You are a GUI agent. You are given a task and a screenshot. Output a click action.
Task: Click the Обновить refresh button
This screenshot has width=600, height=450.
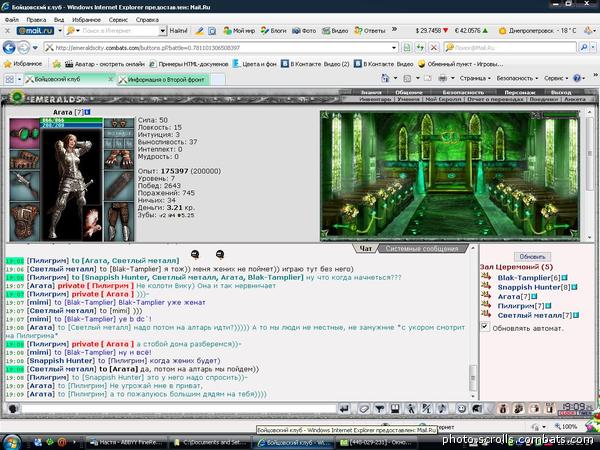click(x=532, y=256)
